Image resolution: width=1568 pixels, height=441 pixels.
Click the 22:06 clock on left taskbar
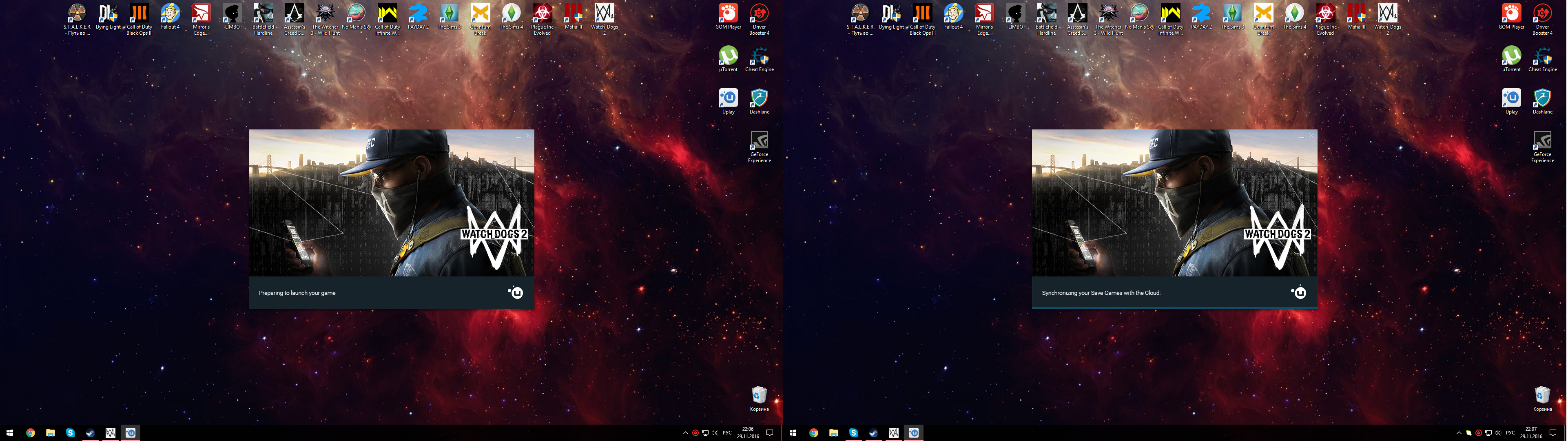click(747, 433)
